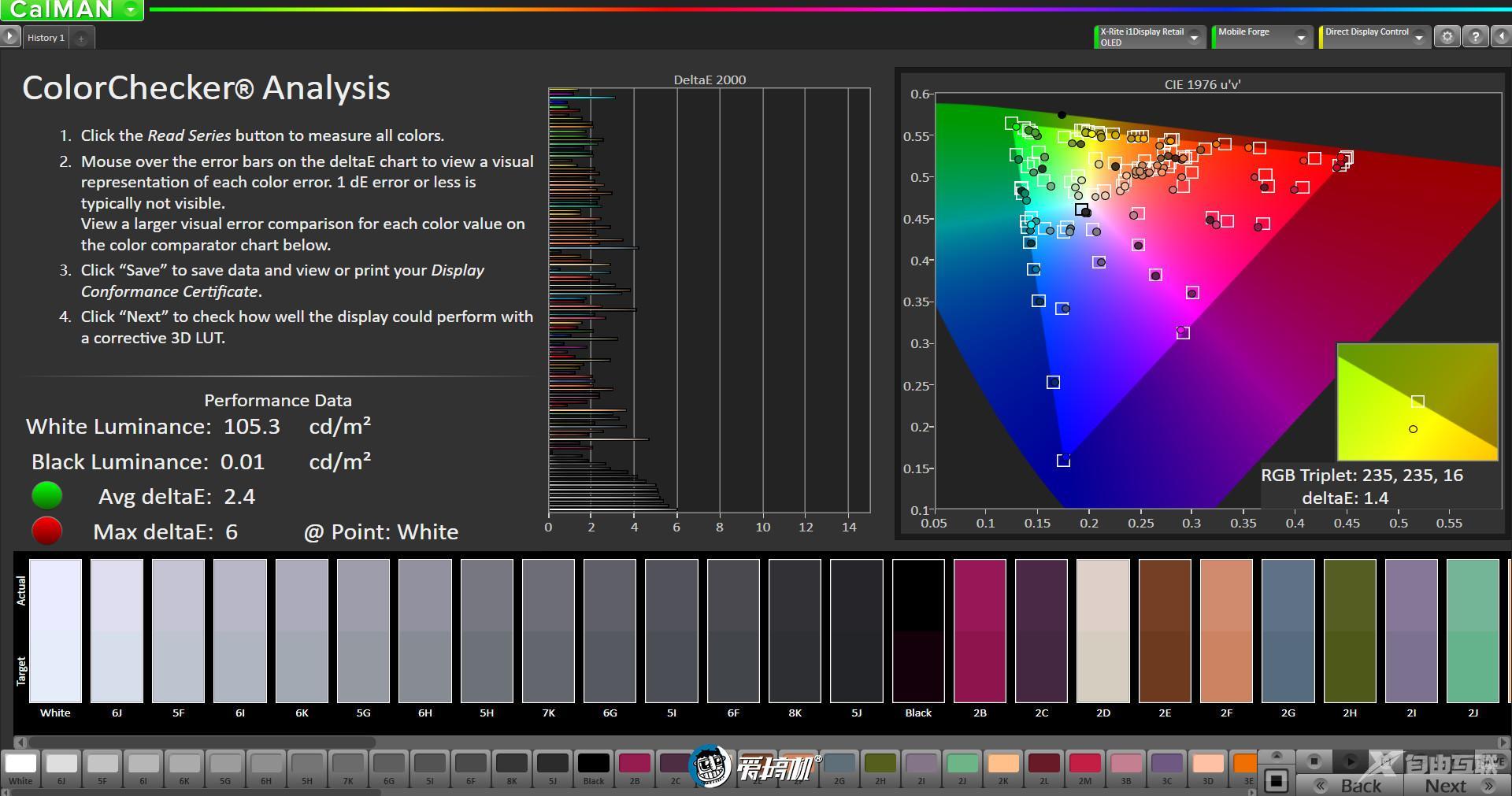Screen dimensions: 1512x796
Task: Select the 3C patch in bottom strip
Action: coord(1167,768)
